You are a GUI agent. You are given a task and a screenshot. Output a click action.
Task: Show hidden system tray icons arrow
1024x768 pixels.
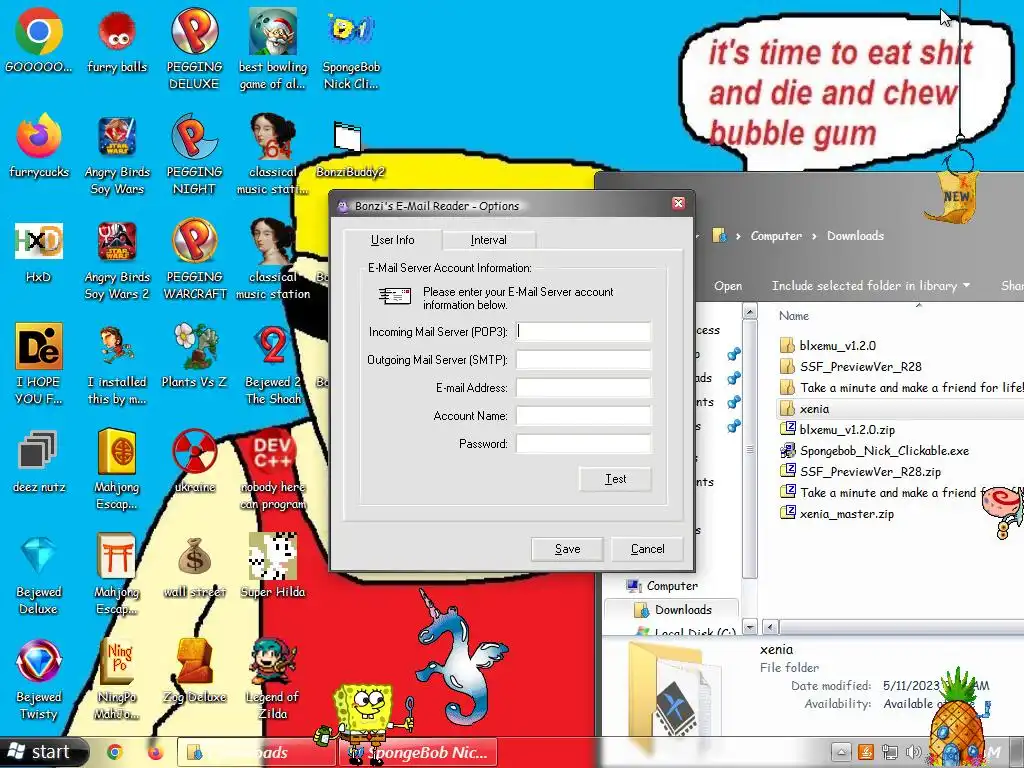click(x=842, y=752)
